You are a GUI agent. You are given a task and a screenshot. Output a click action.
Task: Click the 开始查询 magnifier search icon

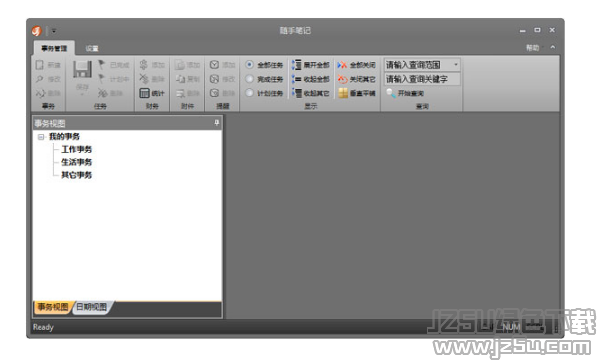click(x=391, y=93)
